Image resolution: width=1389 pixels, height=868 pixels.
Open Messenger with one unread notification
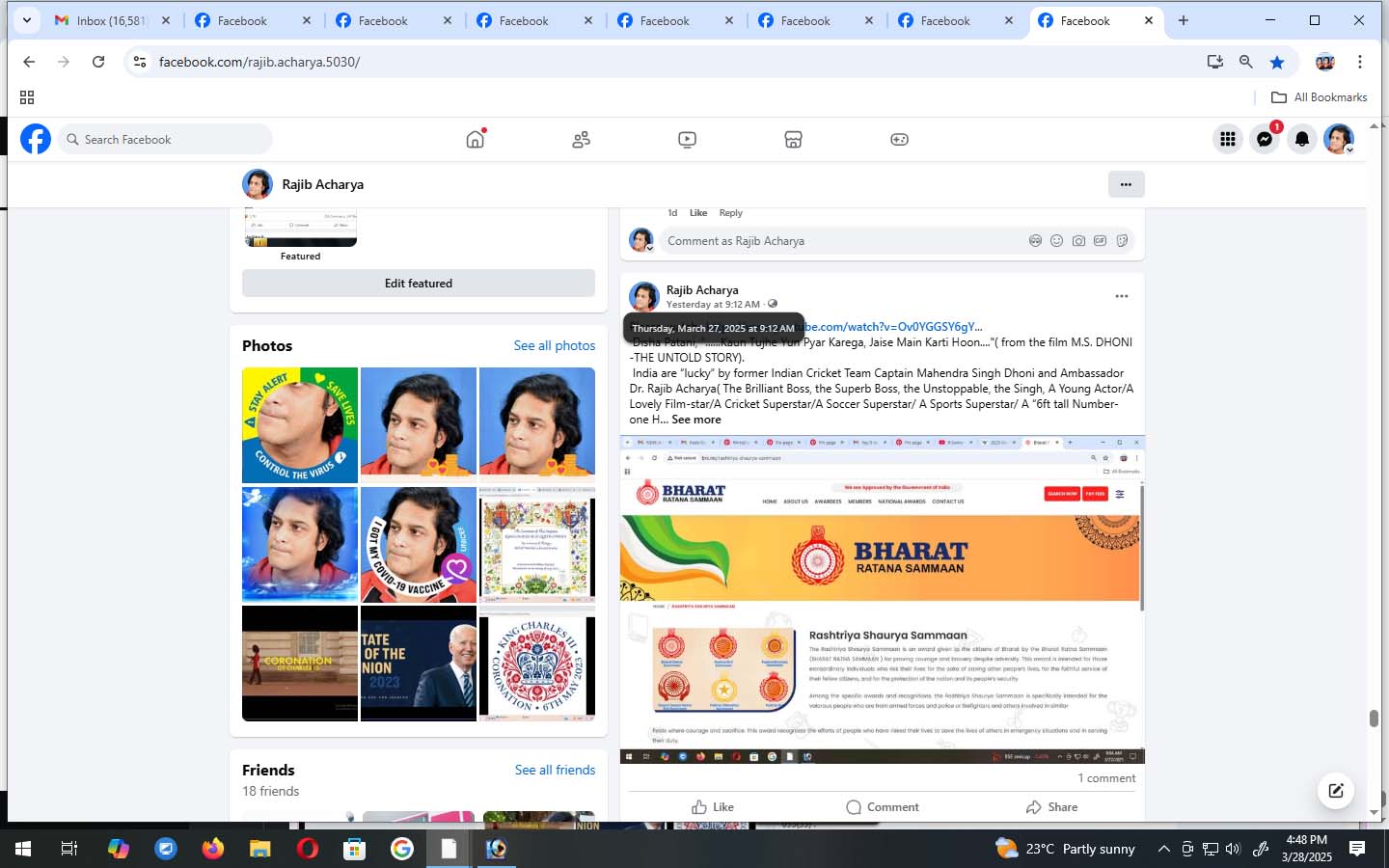point(1265,139)
